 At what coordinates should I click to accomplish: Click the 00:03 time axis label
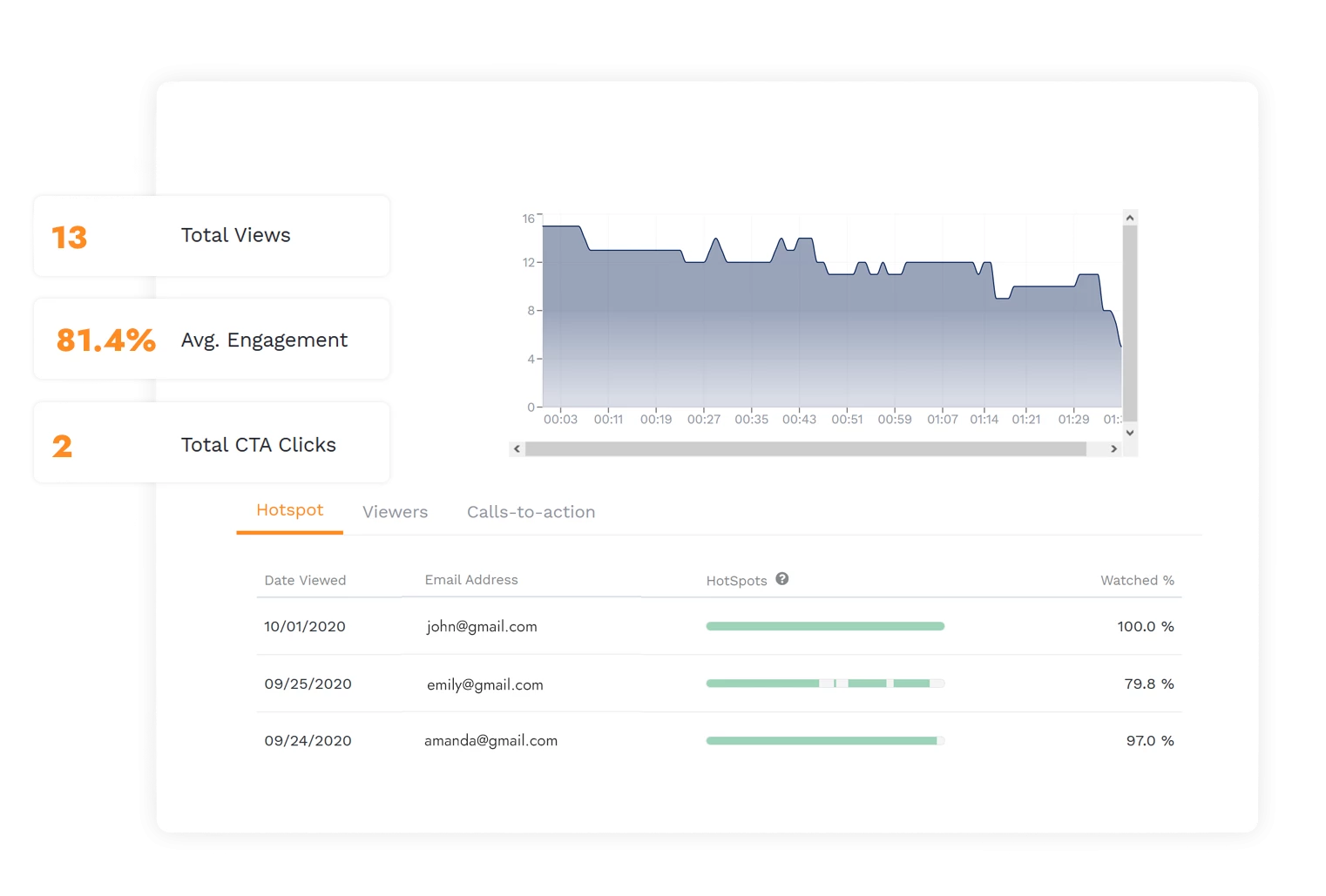click(560, 420)
